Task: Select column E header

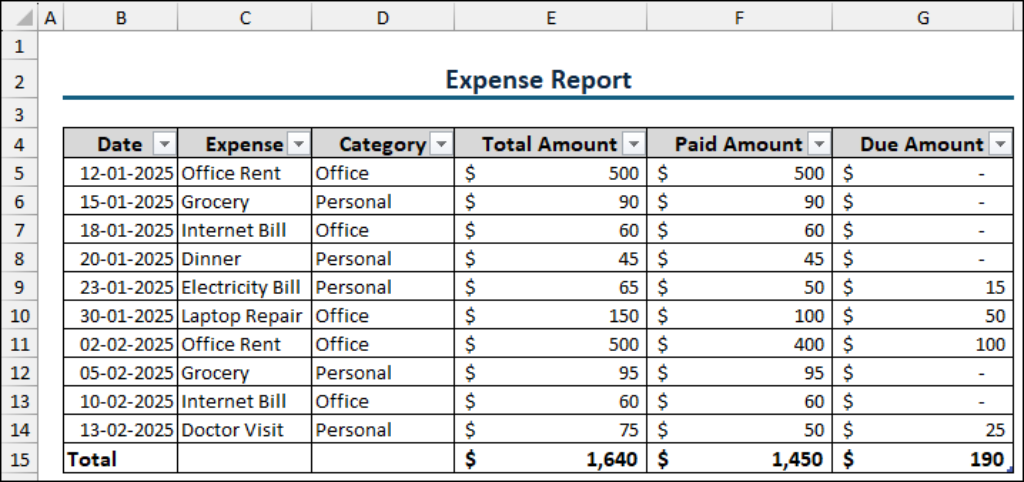Action: click(551, 19)
